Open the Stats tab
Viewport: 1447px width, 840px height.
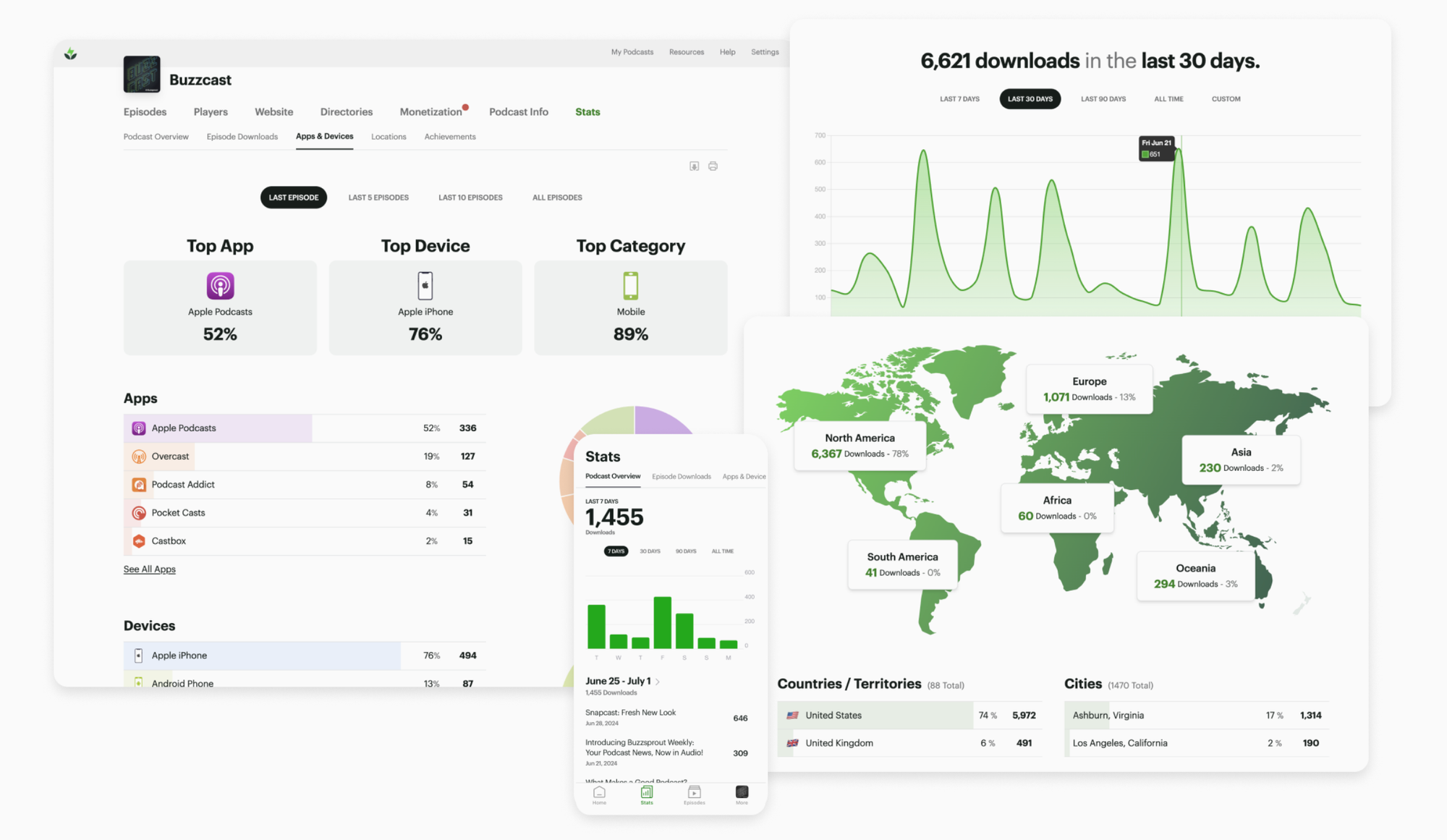[587, 112]
